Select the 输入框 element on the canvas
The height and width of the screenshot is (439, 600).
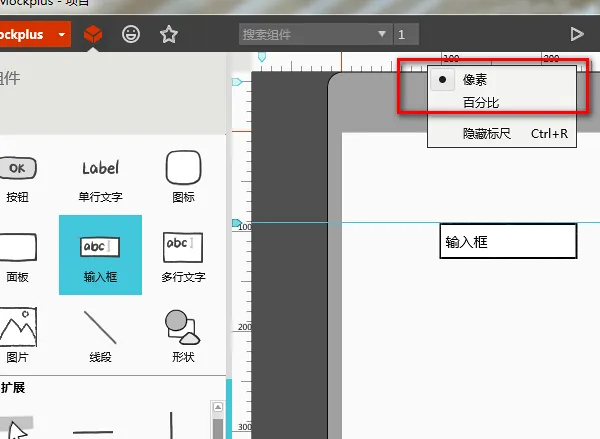(x=508, y=242)
